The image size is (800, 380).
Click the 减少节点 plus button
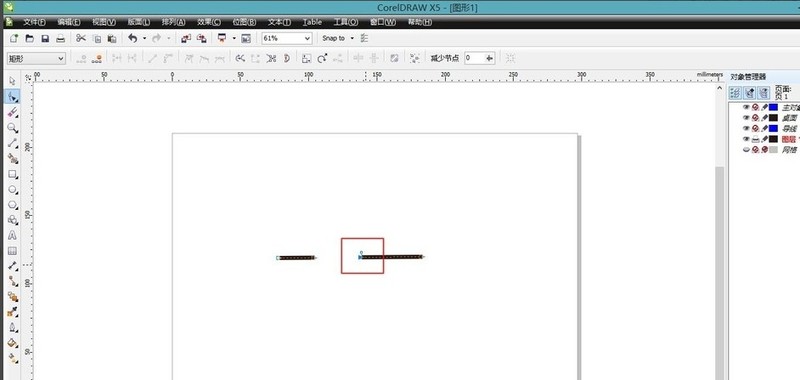[489, 58]
